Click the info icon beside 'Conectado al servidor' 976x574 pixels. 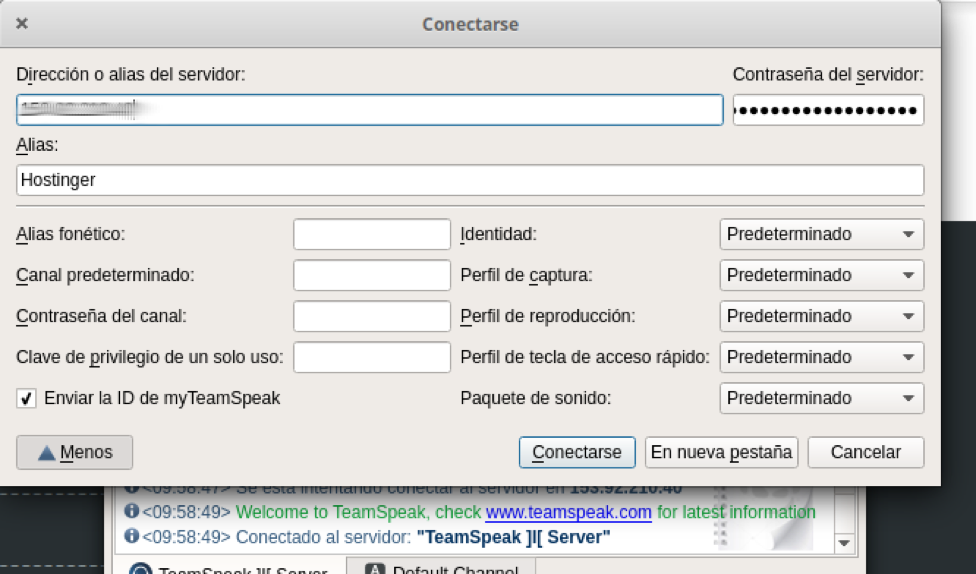pyautogui.click(x=130, y=536)
